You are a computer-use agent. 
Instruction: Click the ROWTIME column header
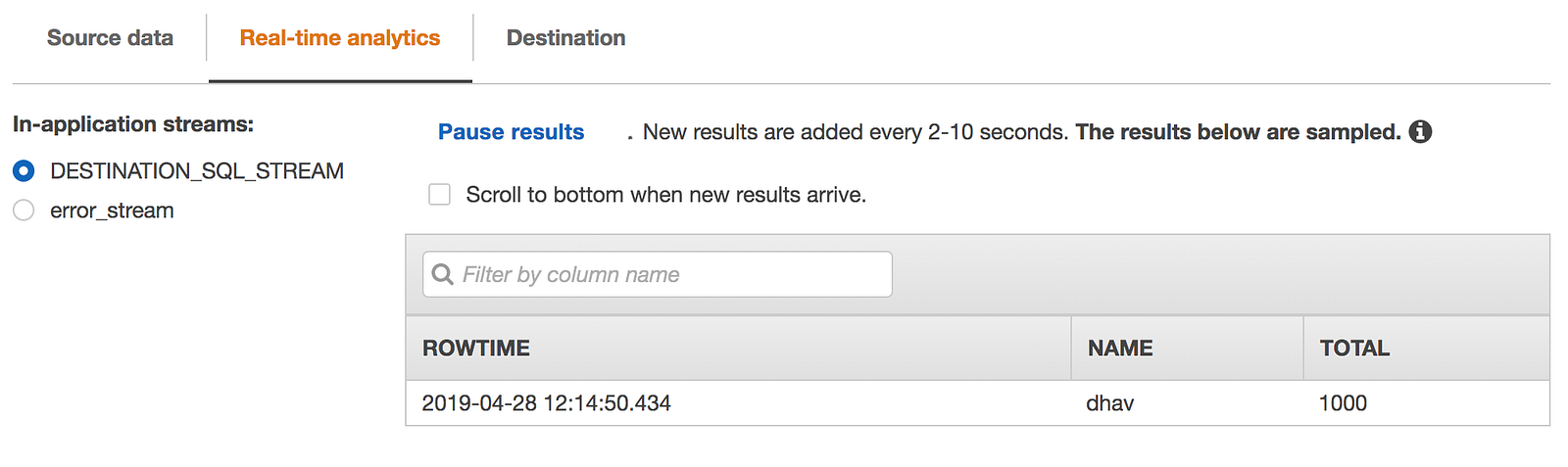(476, 349)
